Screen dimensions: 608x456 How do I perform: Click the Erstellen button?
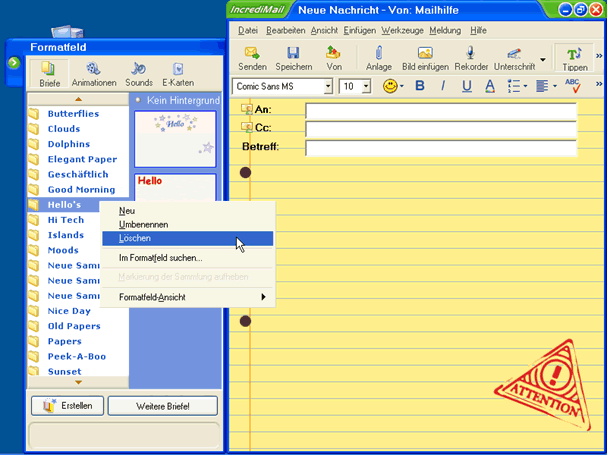click(x=67, y=406)
